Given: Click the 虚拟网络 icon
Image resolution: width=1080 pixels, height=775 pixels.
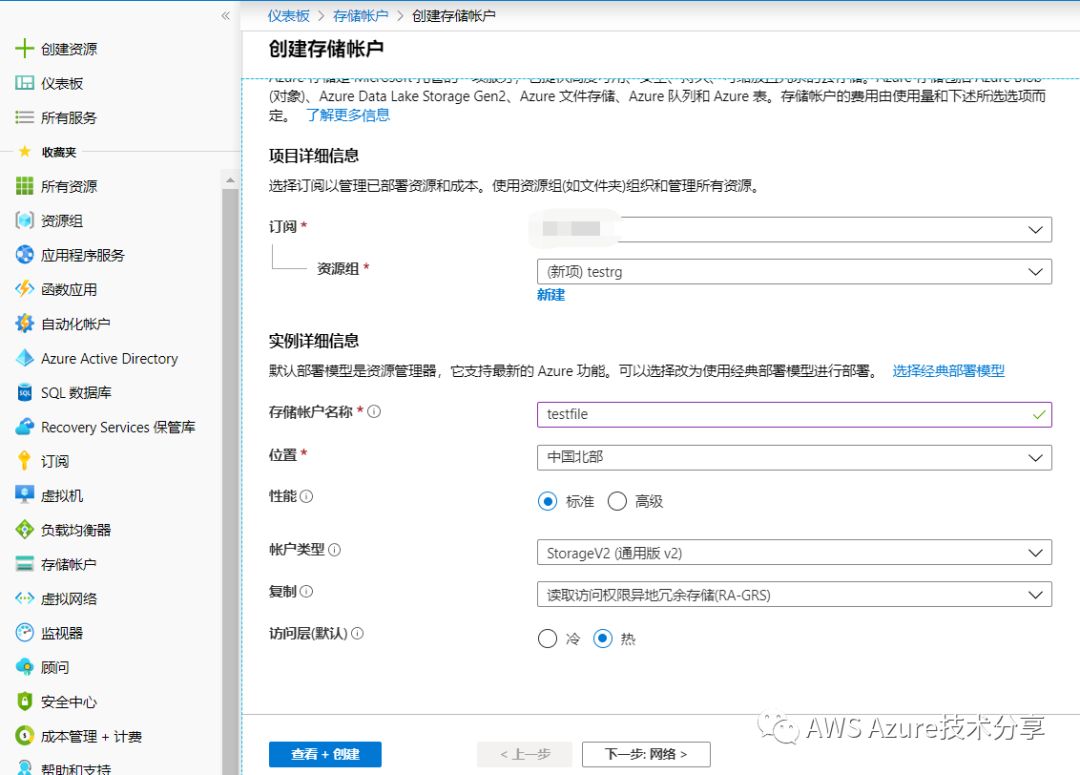Looking at the screenshot, I should [24, 598].
